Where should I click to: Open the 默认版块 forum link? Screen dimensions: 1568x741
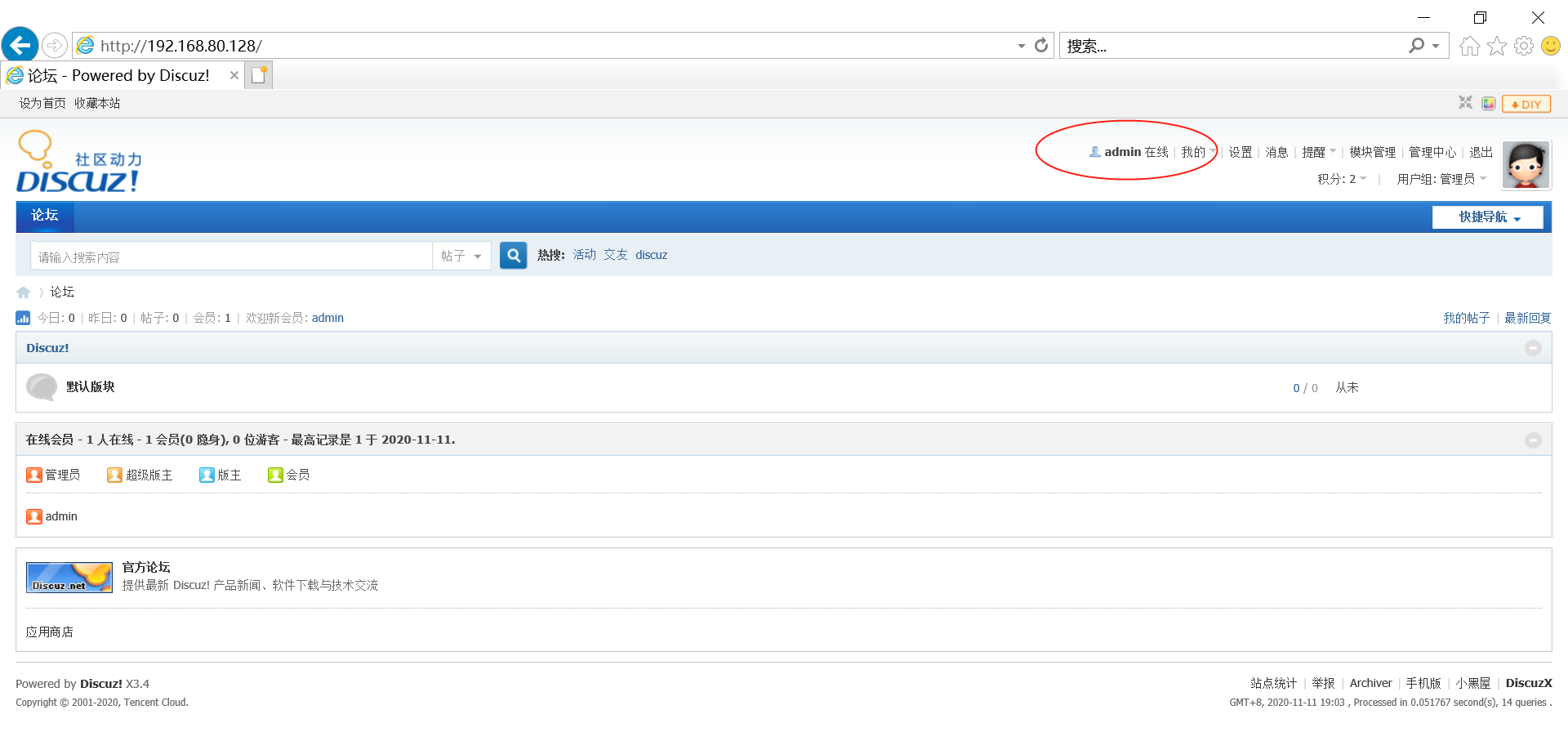pyautogui.click(x=90, y=386)
